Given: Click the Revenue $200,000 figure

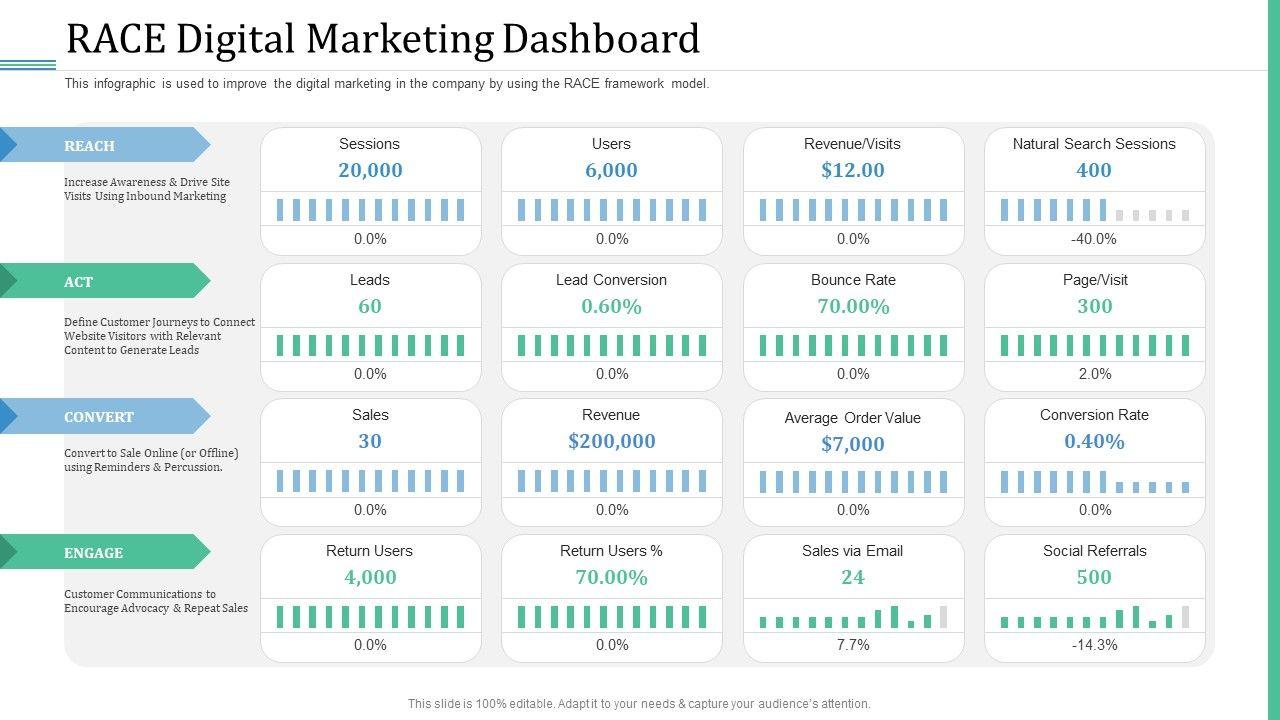Looking at the screenshot, I should point(611,441).
